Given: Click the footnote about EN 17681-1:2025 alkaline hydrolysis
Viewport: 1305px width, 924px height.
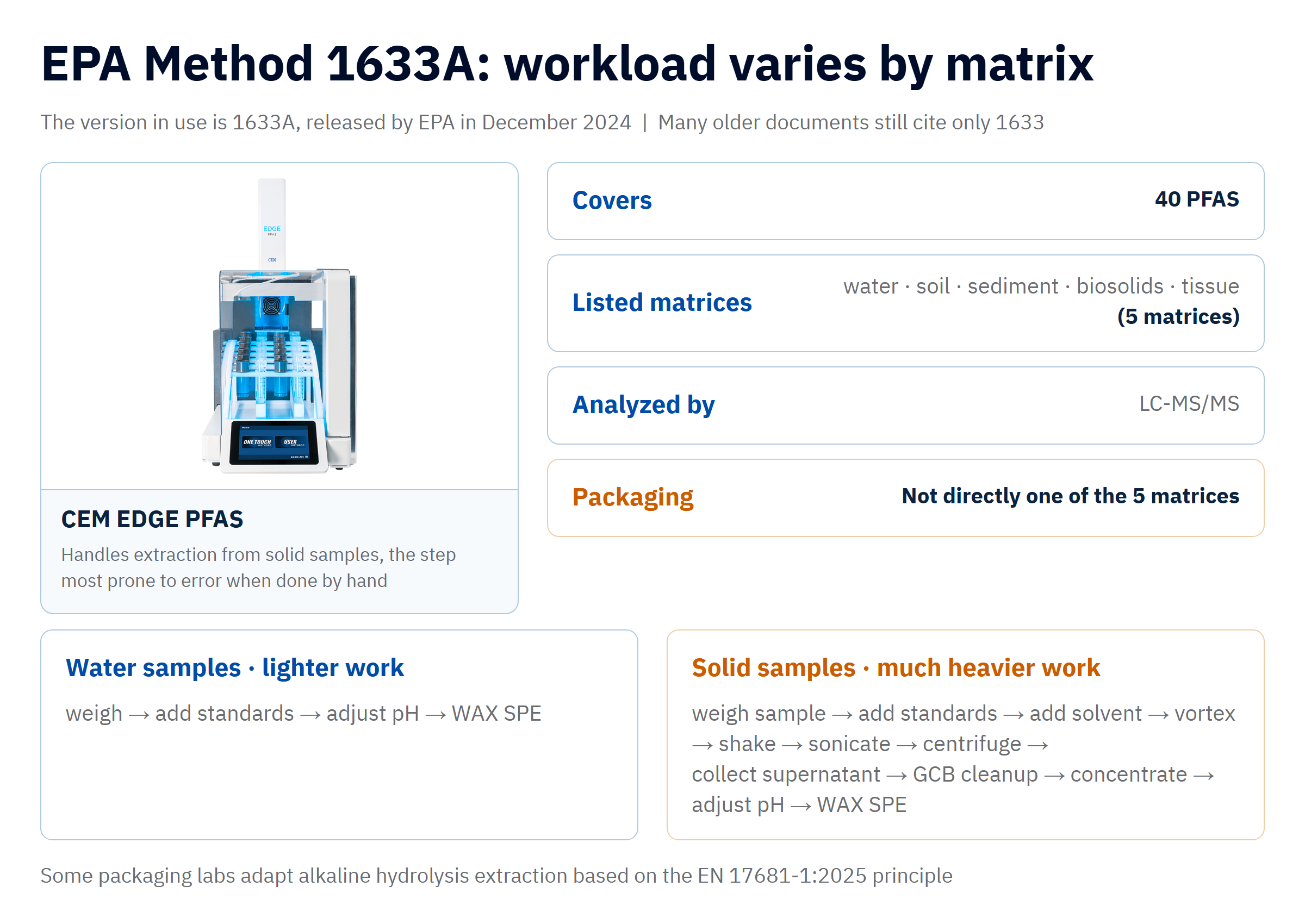Looking at the screenshot, I should (496, 876).
